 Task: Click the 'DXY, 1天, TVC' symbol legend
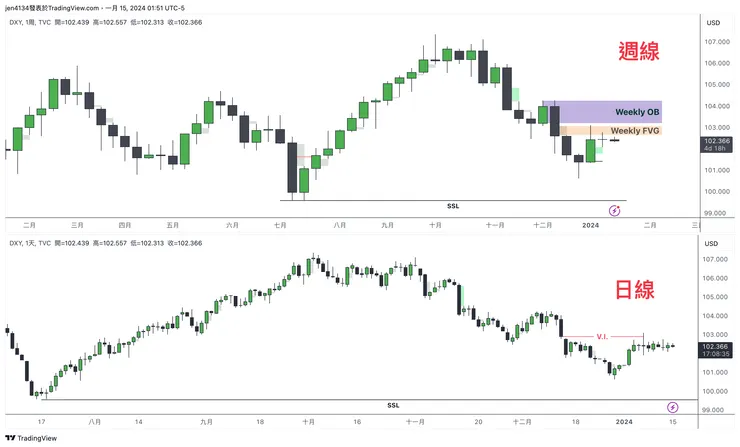pyautogui.click(x=30, y=243)
